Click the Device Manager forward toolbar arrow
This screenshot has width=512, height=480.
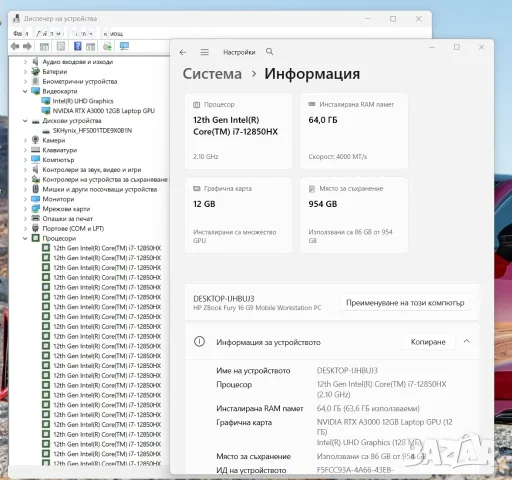point(27,46)
